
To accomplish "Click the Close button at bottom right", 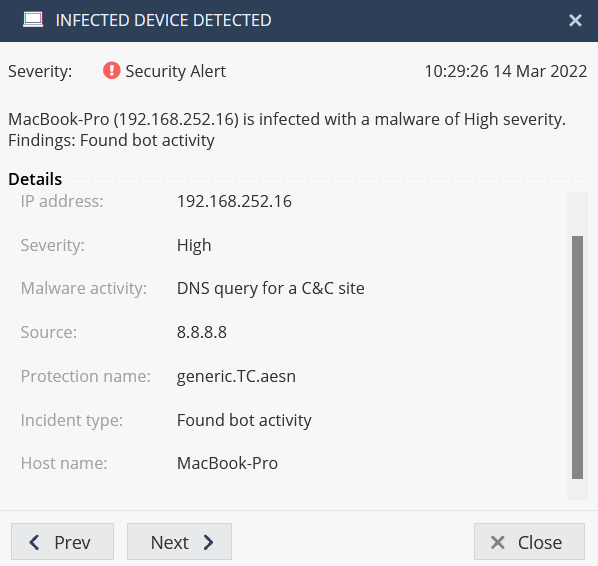I will [529, 542].
